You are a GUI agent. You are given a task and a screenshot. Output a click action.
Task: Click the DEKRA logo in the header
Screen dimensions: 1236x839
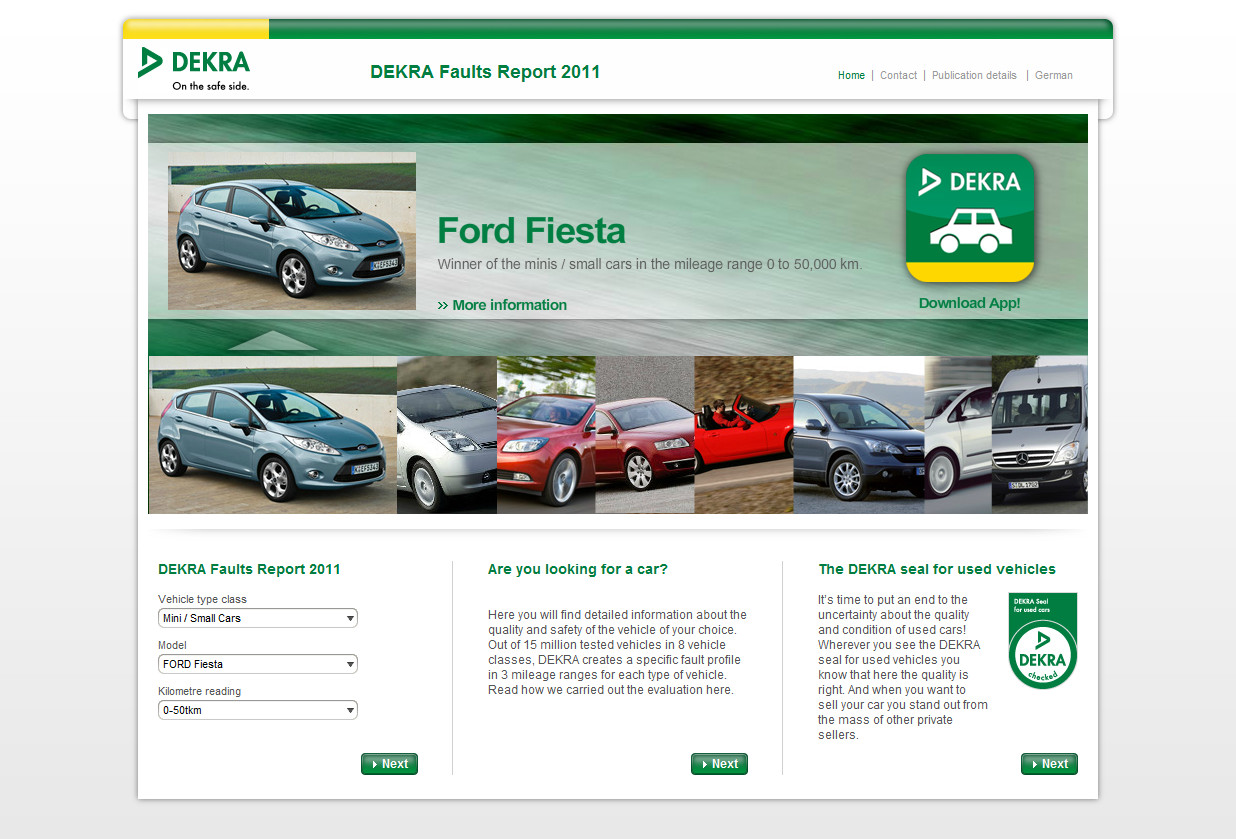pos(194,69)
